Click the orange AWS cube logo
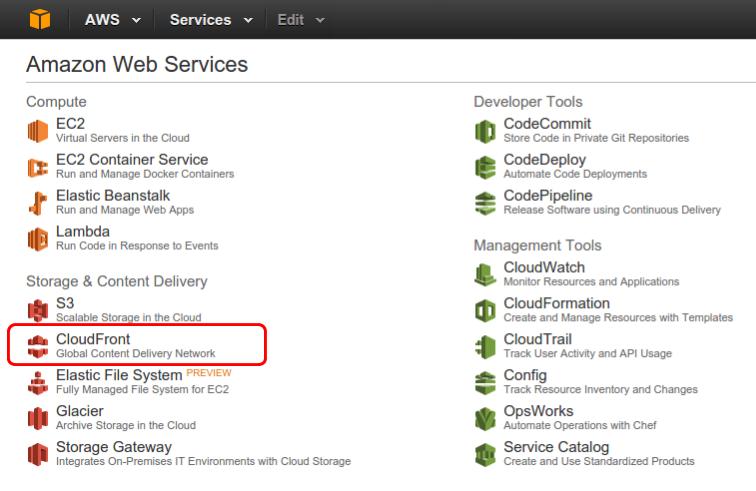756x491 pixels. [x=40, y=20]
